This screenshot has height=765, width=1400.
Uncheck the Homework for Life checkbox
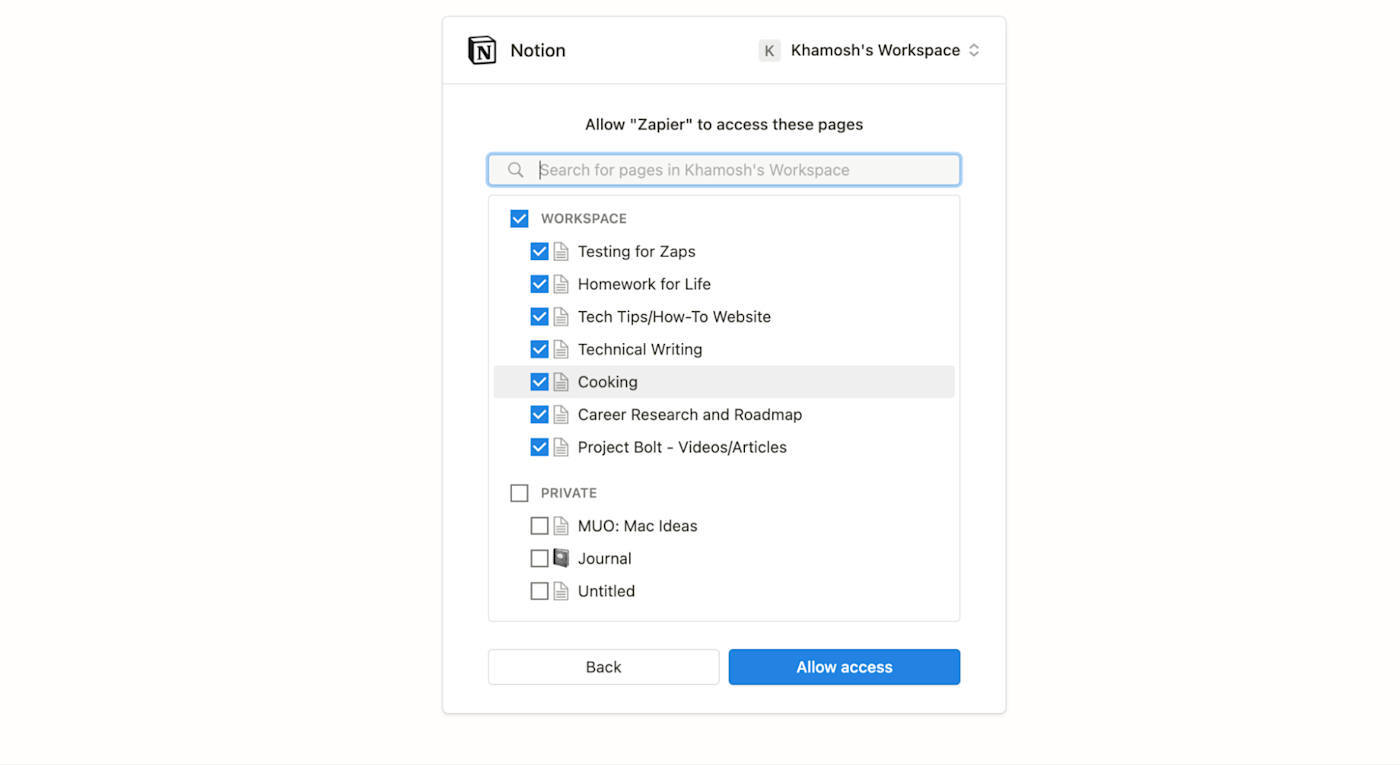(539, 284)
